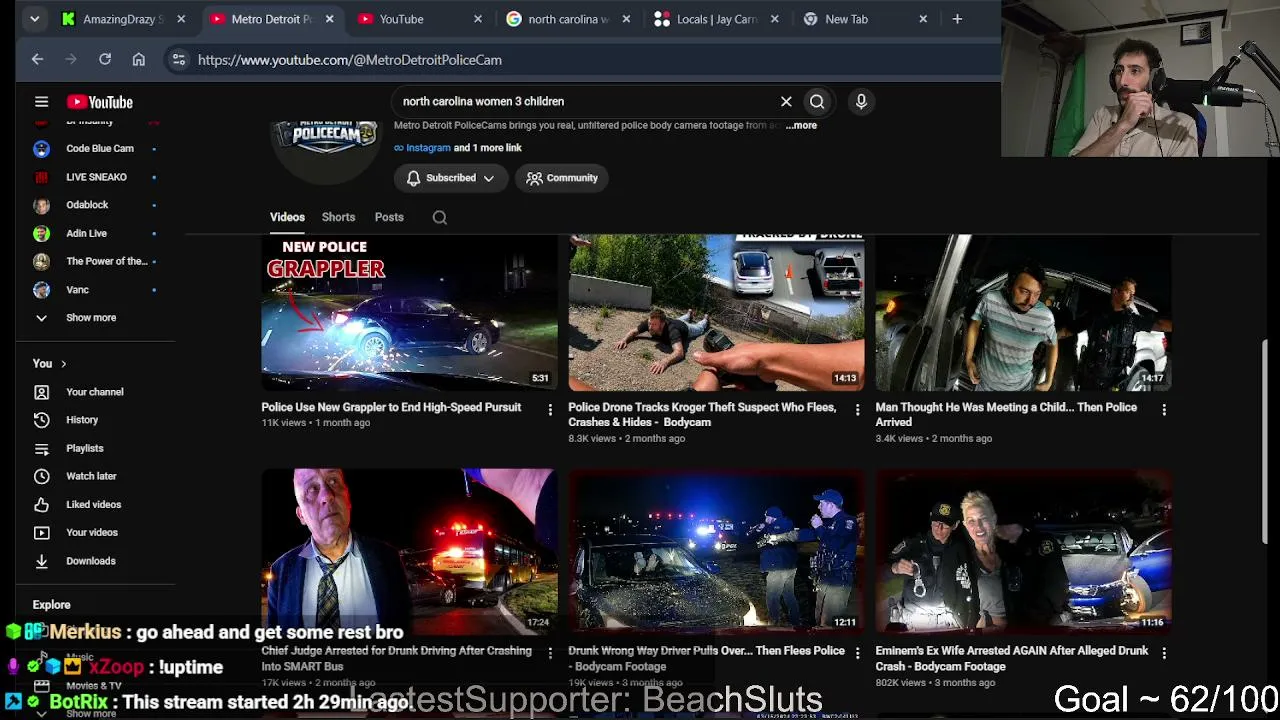Open the browser home page button

point(139,60)
